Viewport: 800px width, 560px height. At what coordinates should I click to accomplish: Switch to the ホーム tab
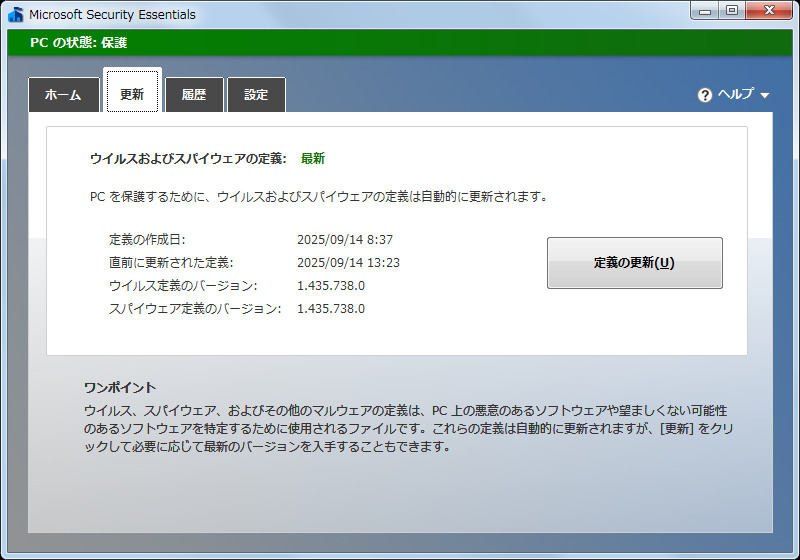coord(63,95)
